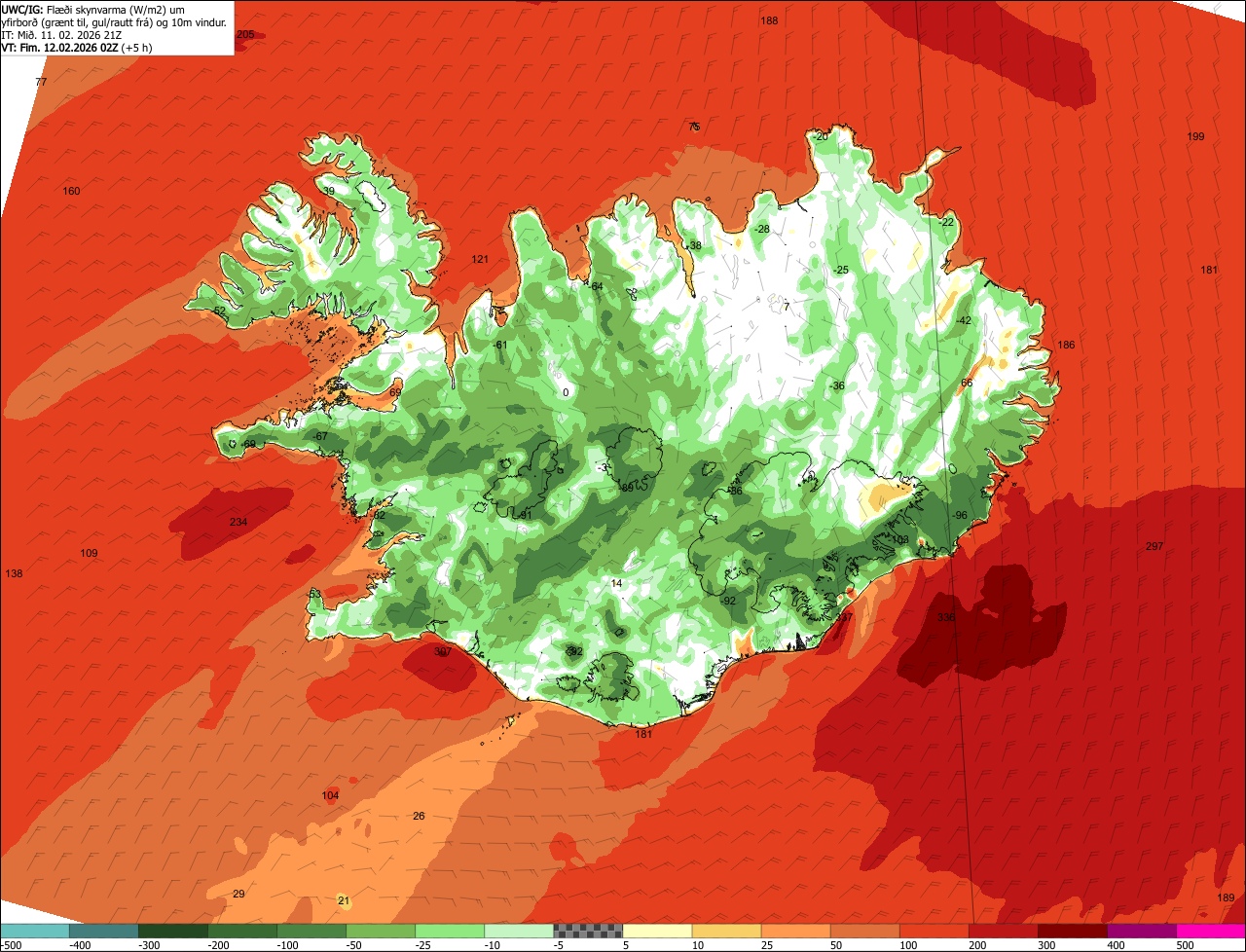Click the map value '160'

coord(71,191)
